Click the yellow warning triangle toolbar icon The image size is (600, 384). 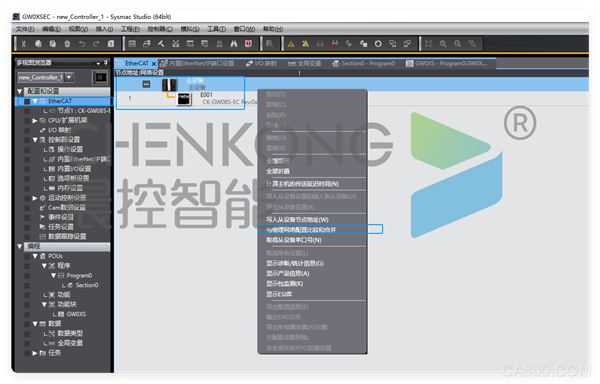point(291,44)
